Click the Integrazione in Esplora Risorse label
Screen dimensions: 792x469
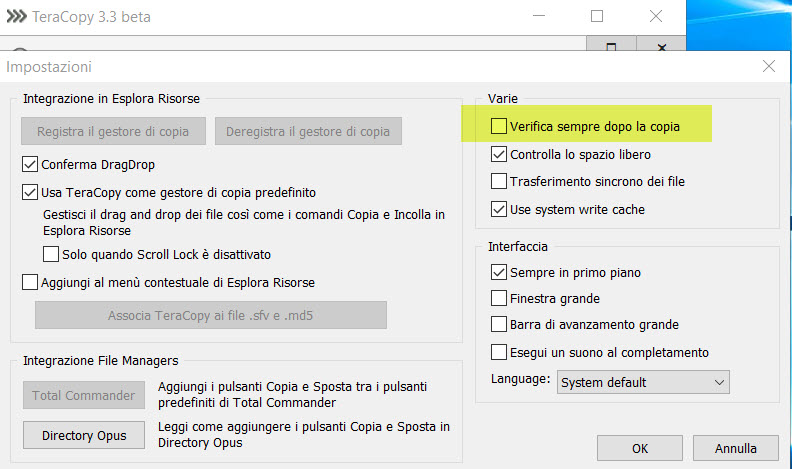(x=111, y=98)
